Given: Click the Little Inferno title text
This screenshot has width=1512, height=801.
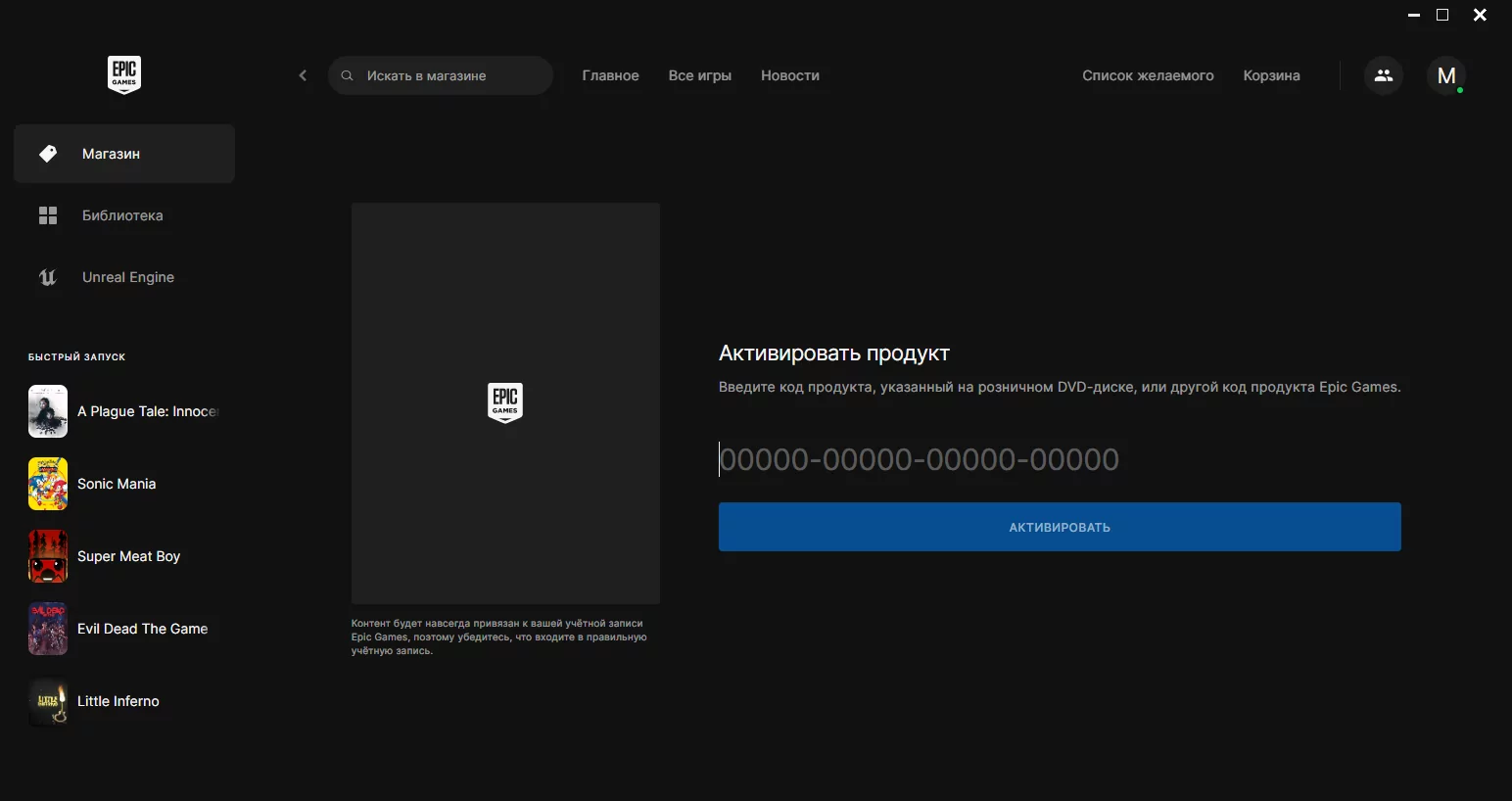Looking at the screenshot, I should click(x=118, y=701).
